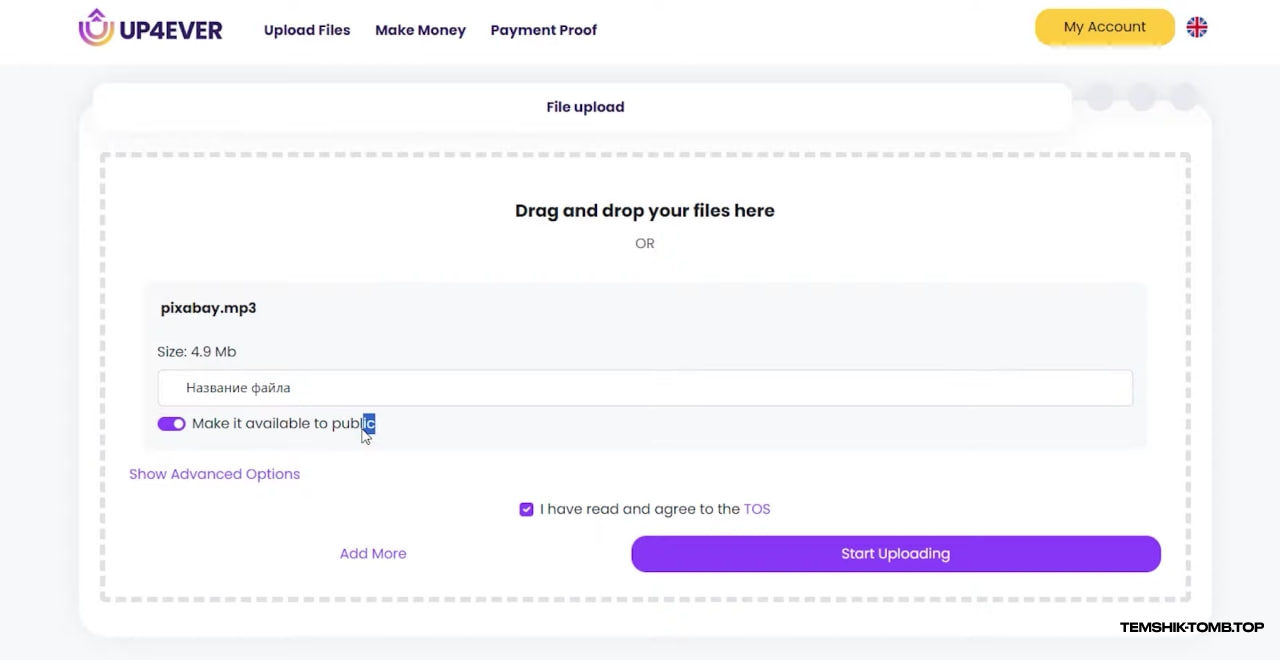Viewport: 1280px width, 660px height.
Task: Start Uploading the file
Action: (896, 554)
